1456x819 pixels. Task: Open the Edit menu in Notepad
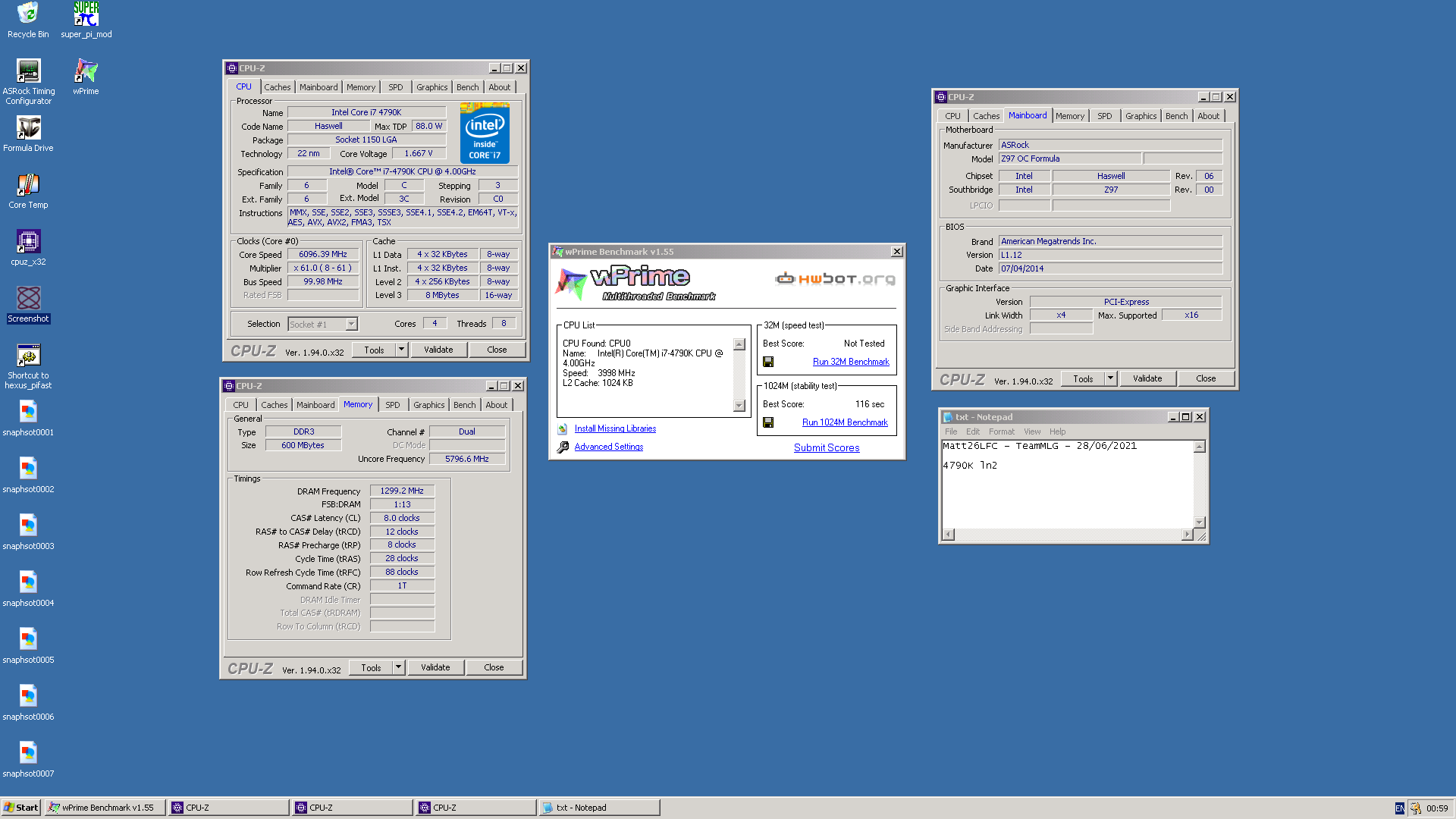[973, 431]
